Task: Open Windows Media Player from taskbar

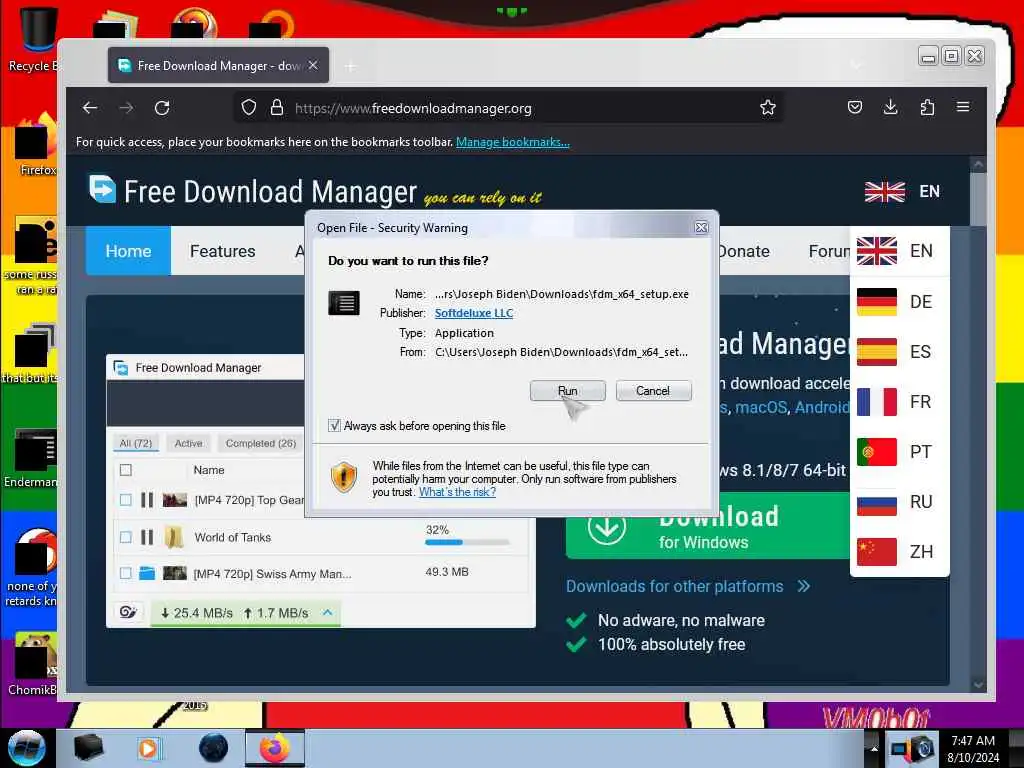Action: point(149,748)
